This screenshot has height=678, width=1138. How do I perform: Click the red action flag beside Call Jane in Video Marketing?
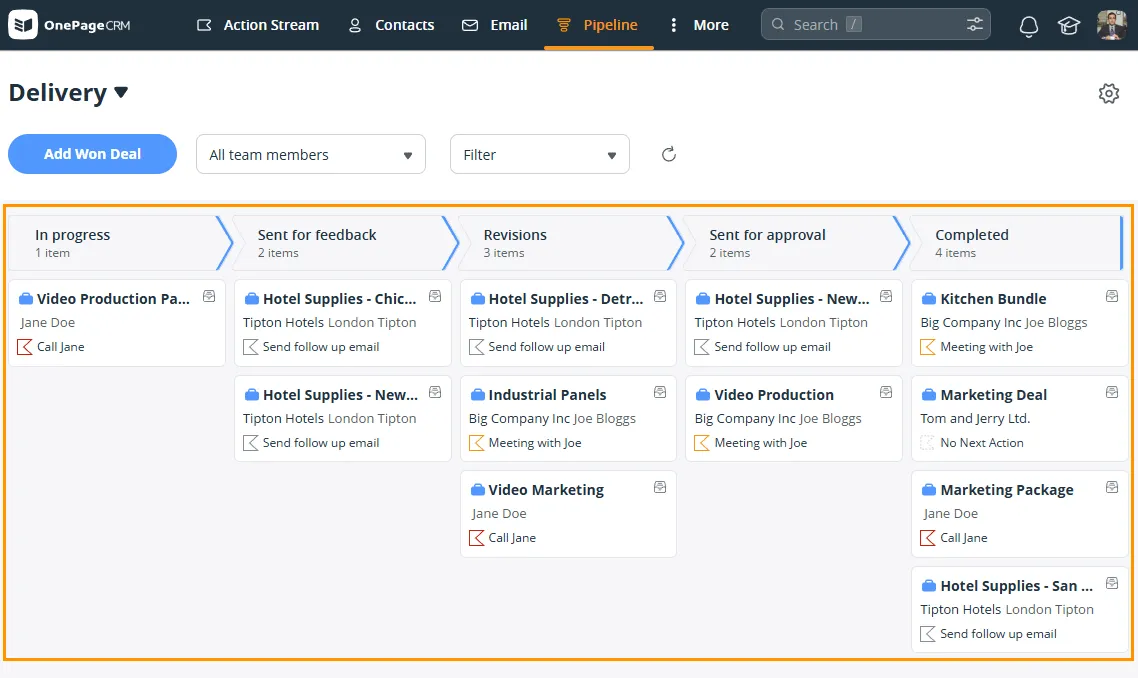(476, 538)
